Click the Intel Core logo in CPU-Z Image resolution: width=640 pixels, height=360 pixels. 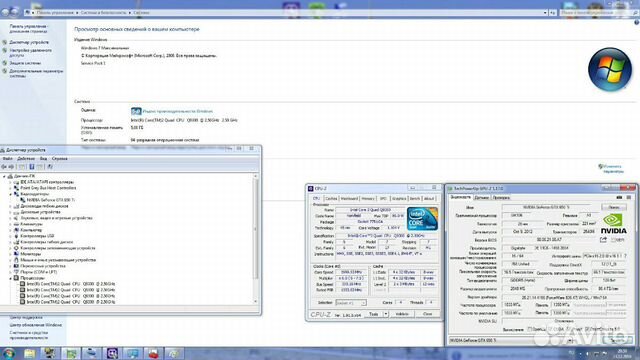pyautogui.click(x=422, y=219)
